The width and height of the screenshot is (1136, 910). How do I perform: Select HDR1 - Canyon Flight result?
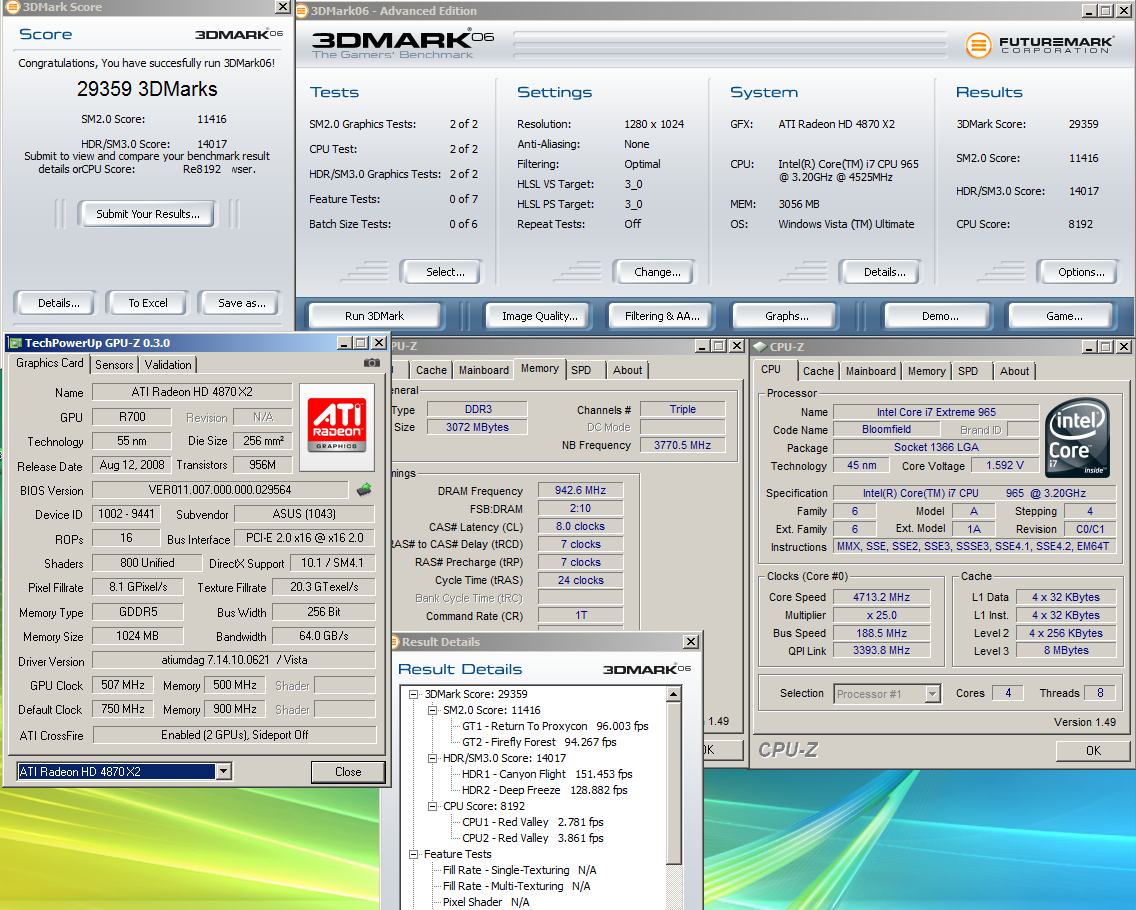(x=547, y=774)
